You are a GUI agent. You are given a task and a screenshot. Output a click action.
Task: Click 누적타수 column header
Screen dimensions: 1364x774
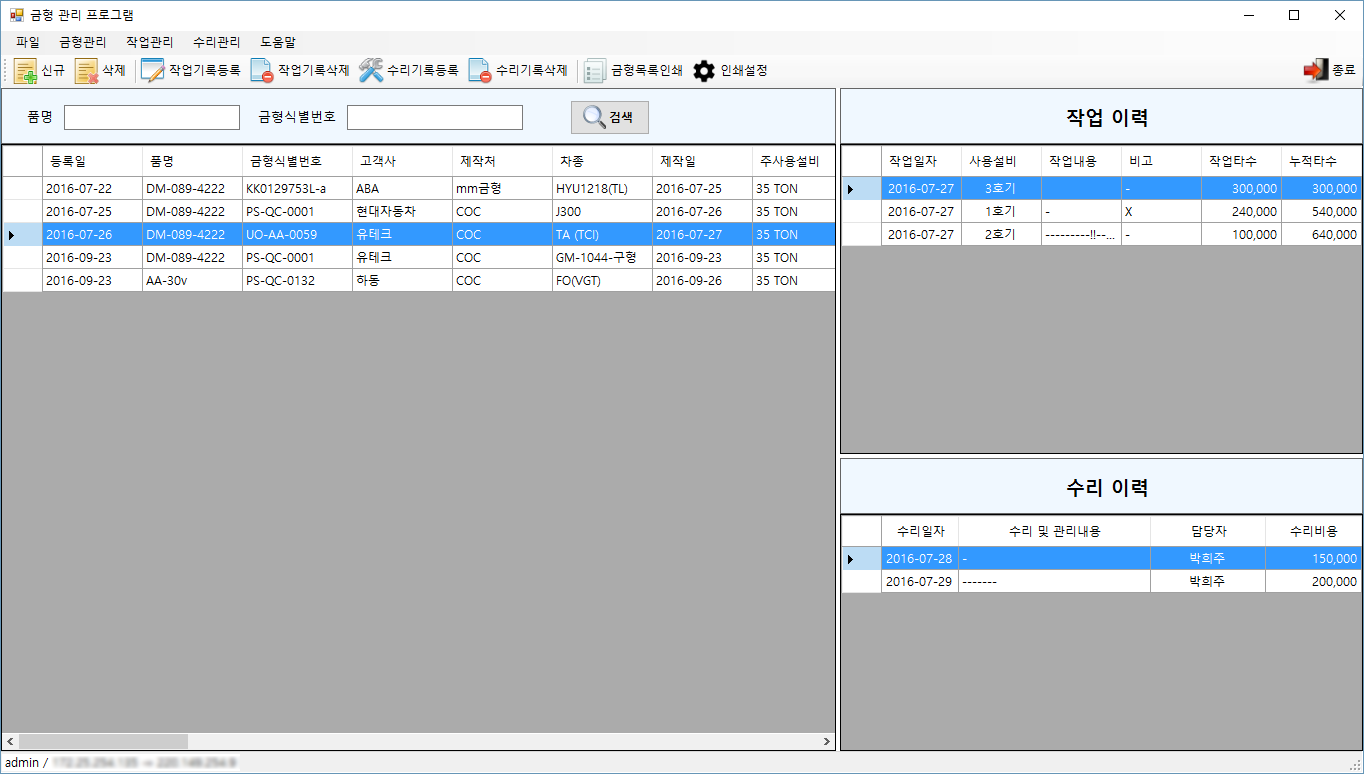click(x=1321, y=161)
